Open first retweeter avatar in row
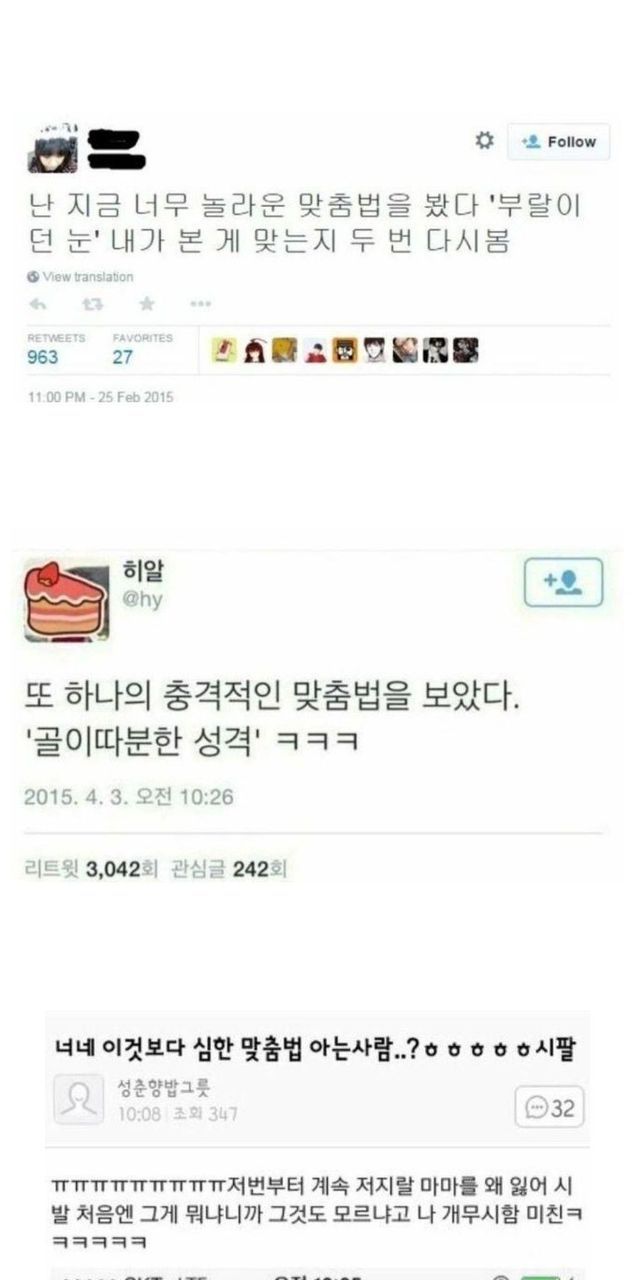 [226, 349]
